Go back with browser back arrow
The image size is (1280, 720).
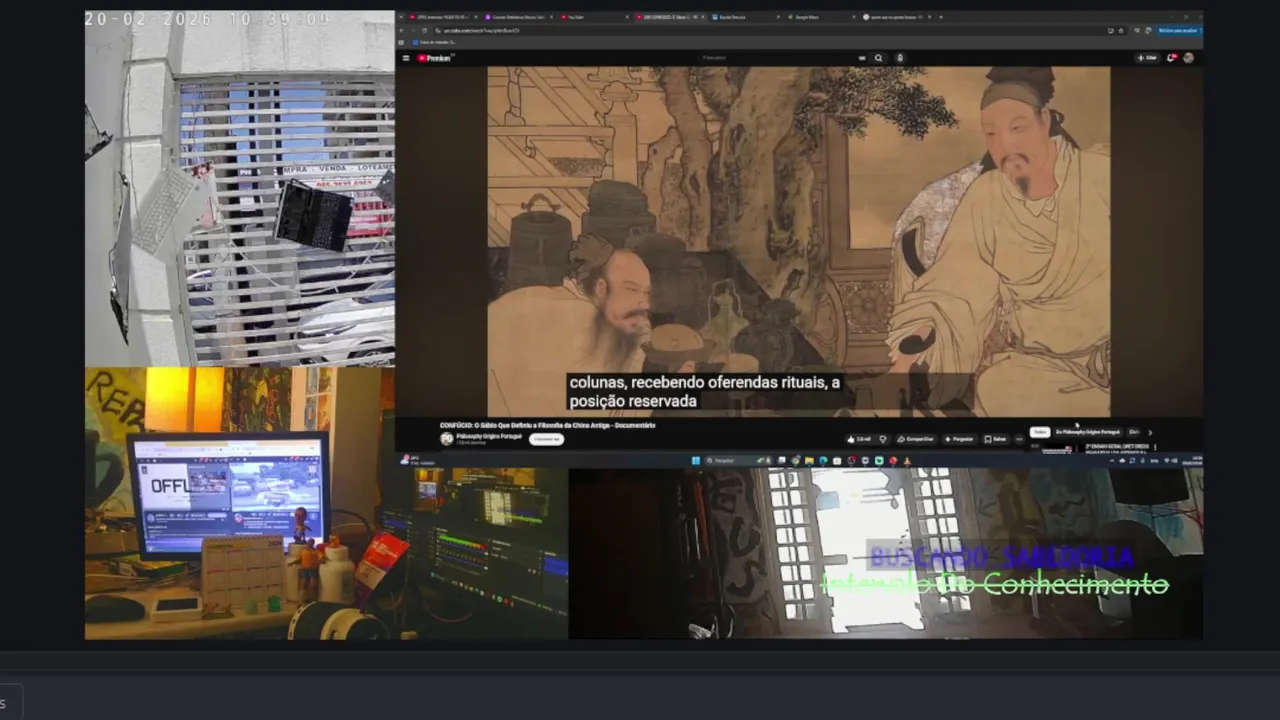(402, 30)
